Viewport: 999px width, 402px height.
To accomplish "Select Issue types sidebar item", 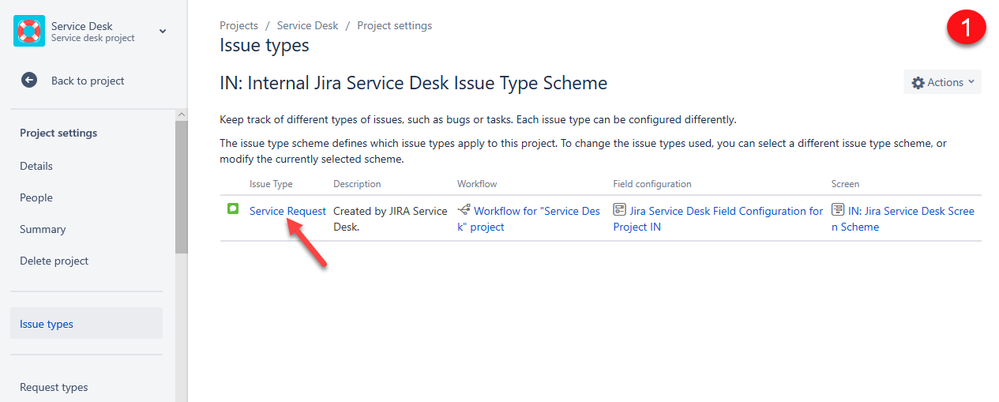I will coord(87,324).
